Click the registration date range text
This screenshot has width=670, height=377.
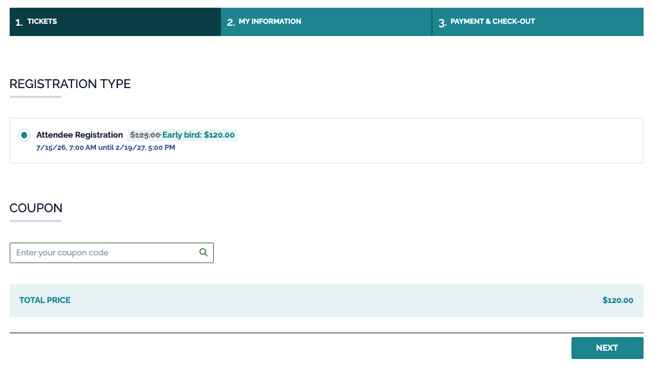(106, 147)
